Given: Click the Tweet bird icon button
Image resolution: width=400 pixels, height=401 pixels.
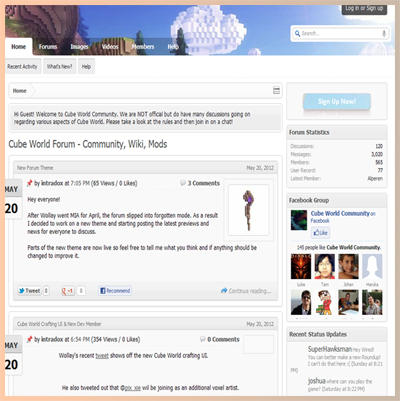Looking at the screenshot, I should 29,291.
